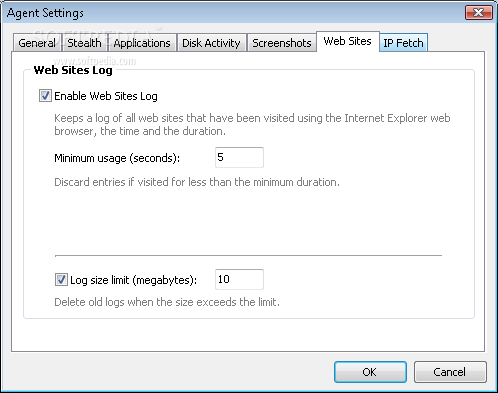Click the Delete old logs description text

167,302
